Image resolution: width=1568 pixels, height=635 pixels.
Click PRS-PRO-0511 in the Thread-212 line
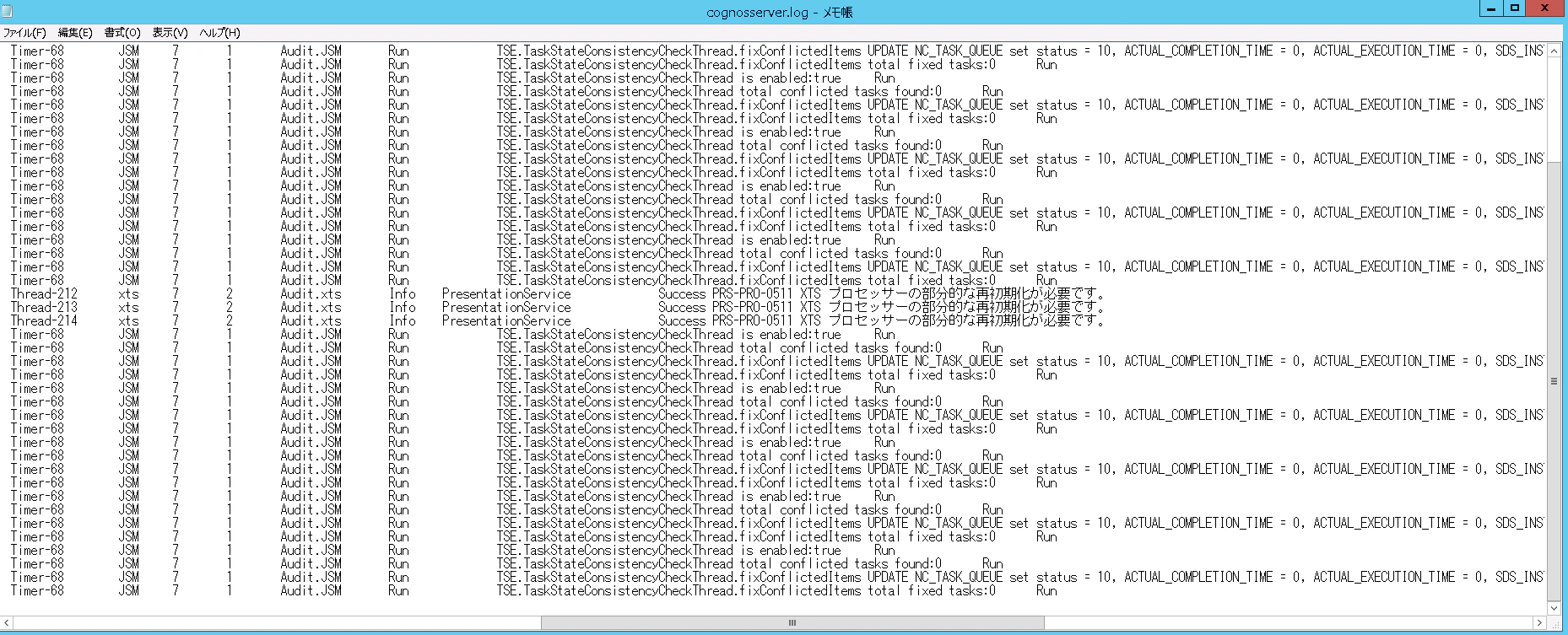click(x=753, y=294)
